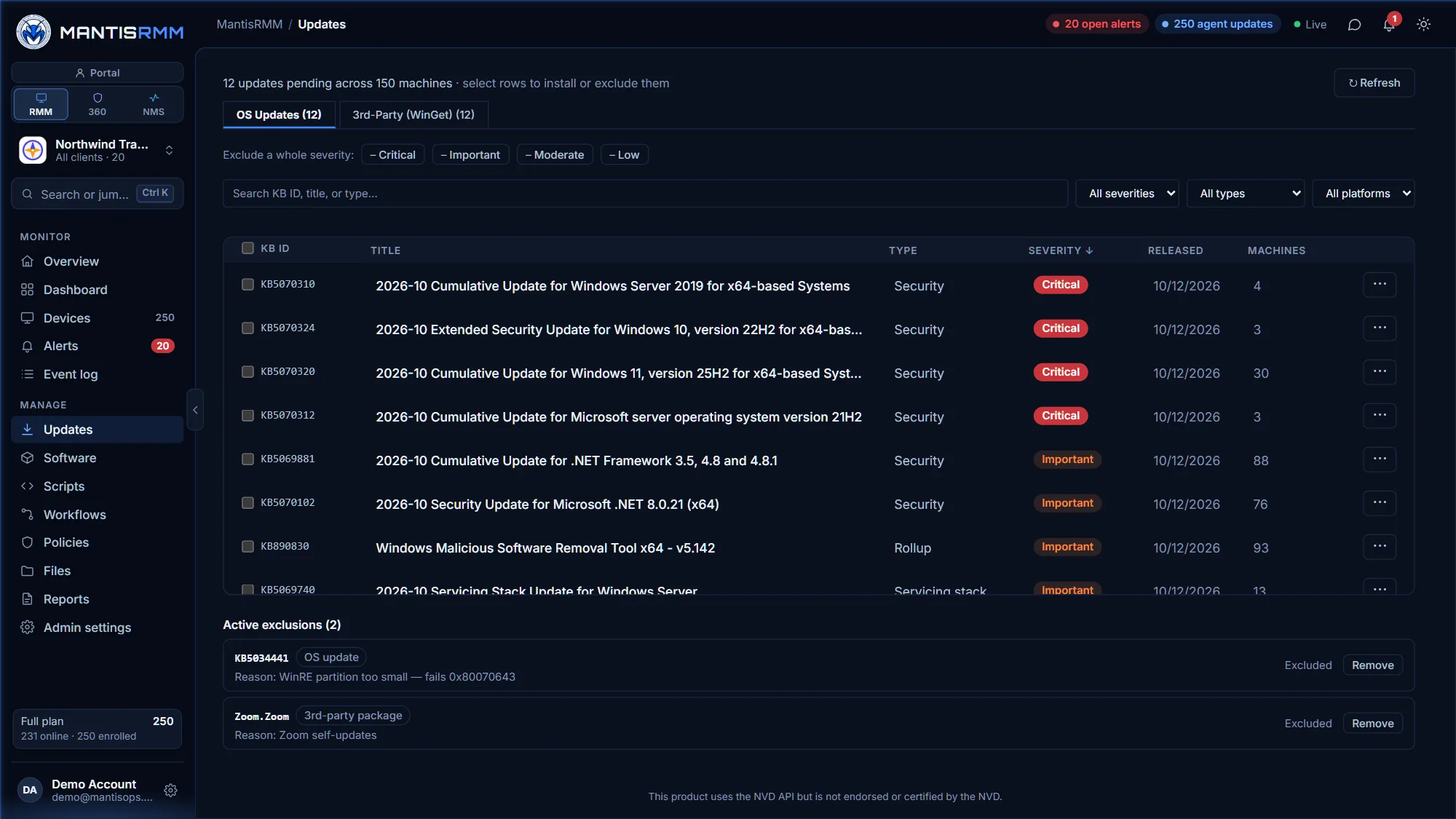Open the All types dropdown
The width and height of the screenshot is (1456, 819).
(1245, 194)
